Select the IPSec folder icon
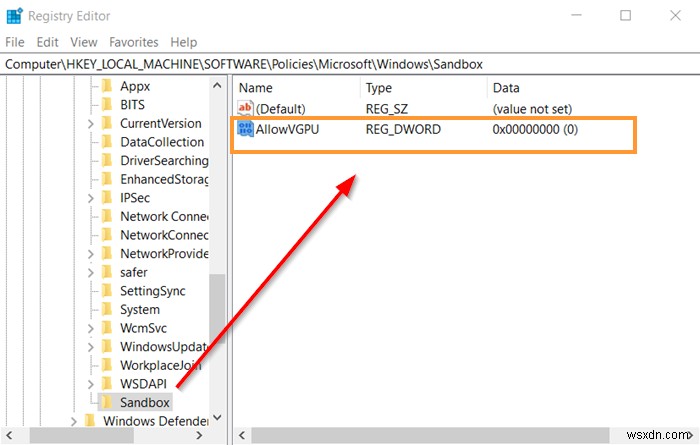 [107, 197]
